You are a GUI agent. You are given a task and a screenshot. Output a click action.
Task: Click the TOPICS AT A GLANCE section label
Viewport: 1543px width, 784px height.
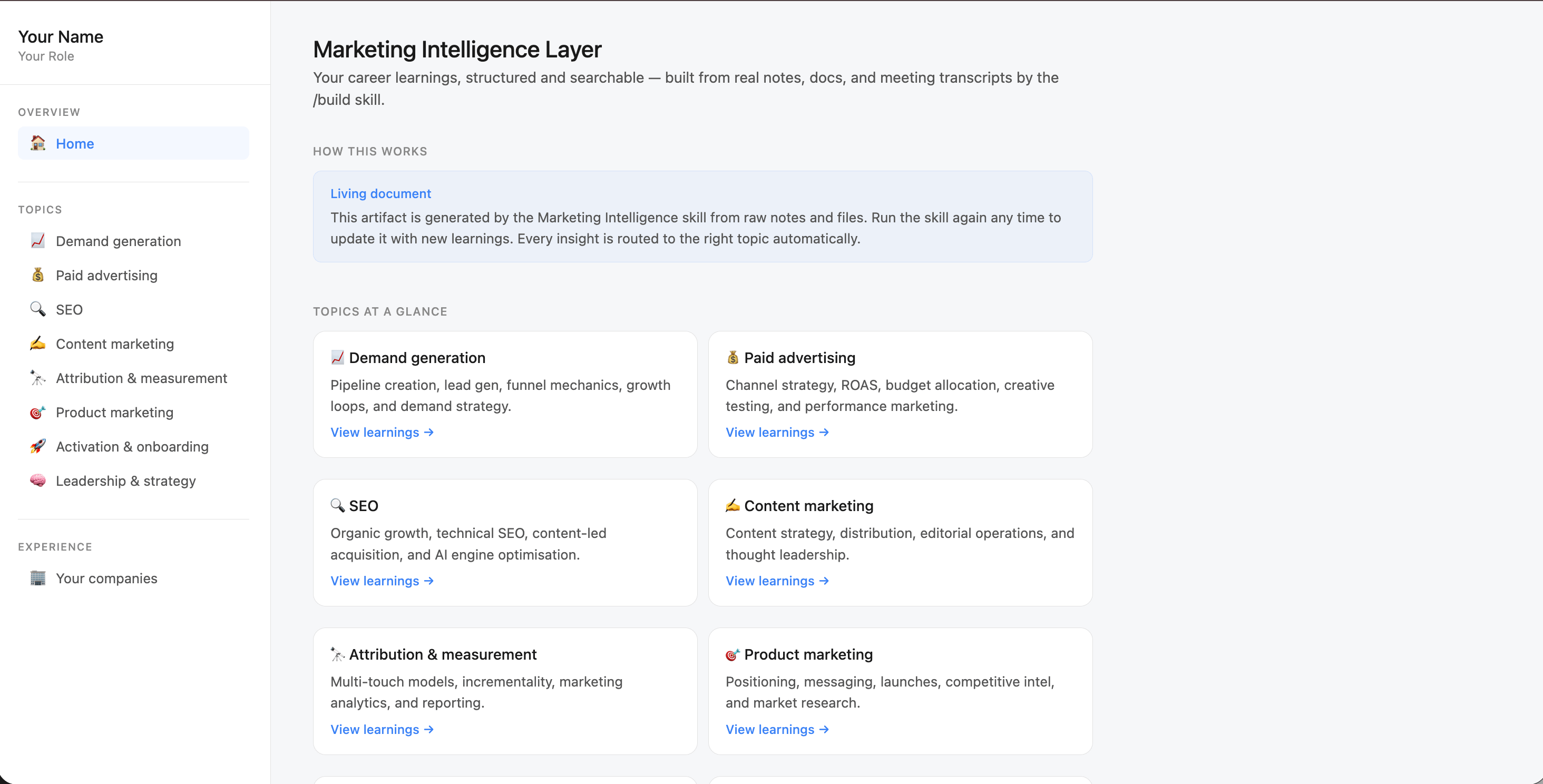[380, 311]
